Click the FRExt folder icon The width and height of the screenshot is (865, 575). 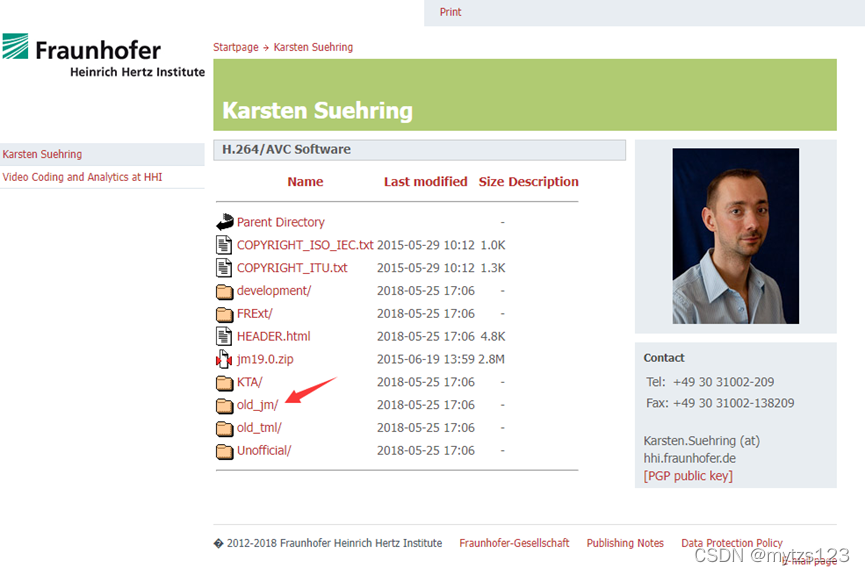coord(224,314)
